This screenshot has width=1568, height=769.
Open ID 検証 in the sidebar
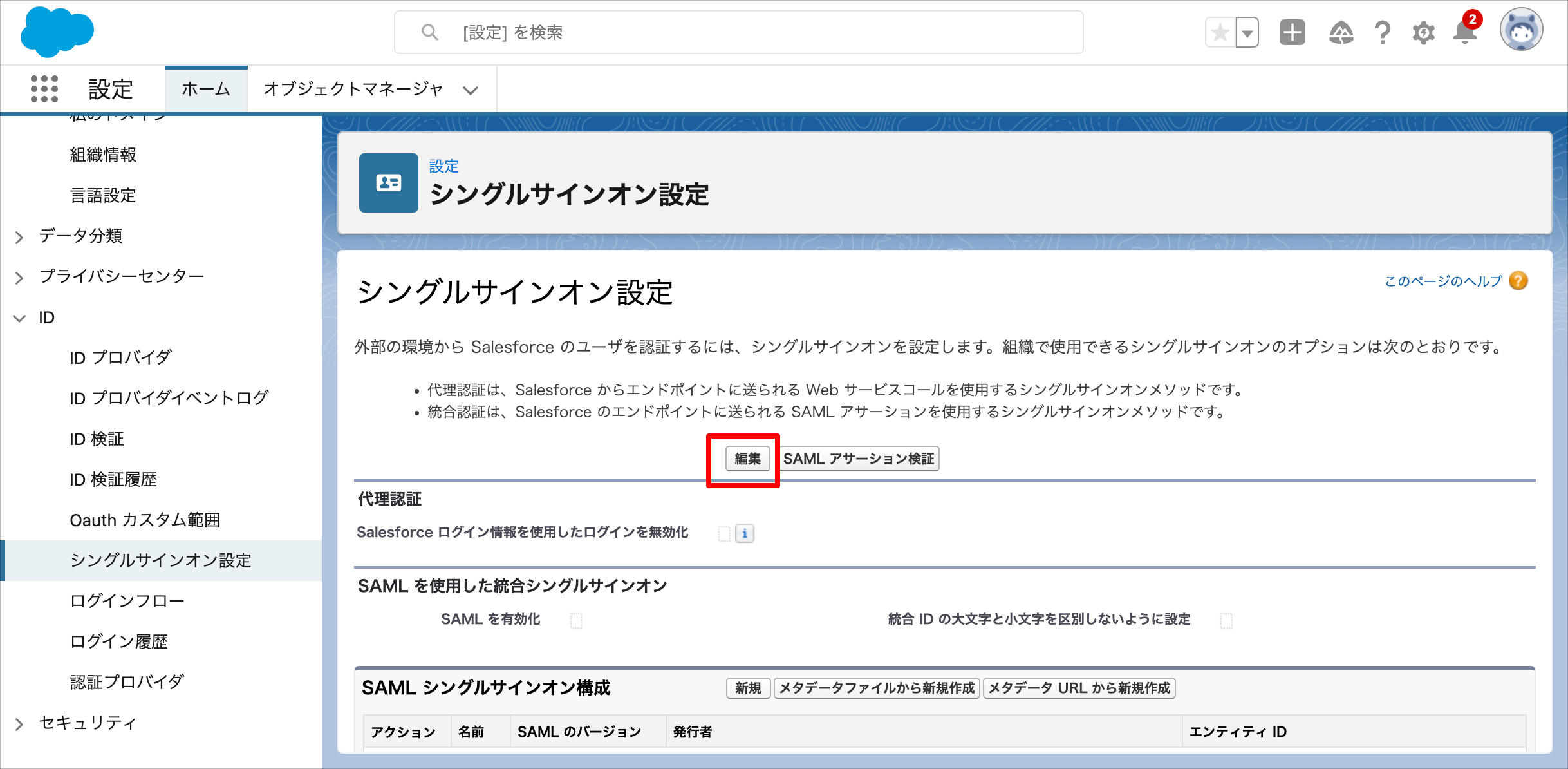(97, 439)
